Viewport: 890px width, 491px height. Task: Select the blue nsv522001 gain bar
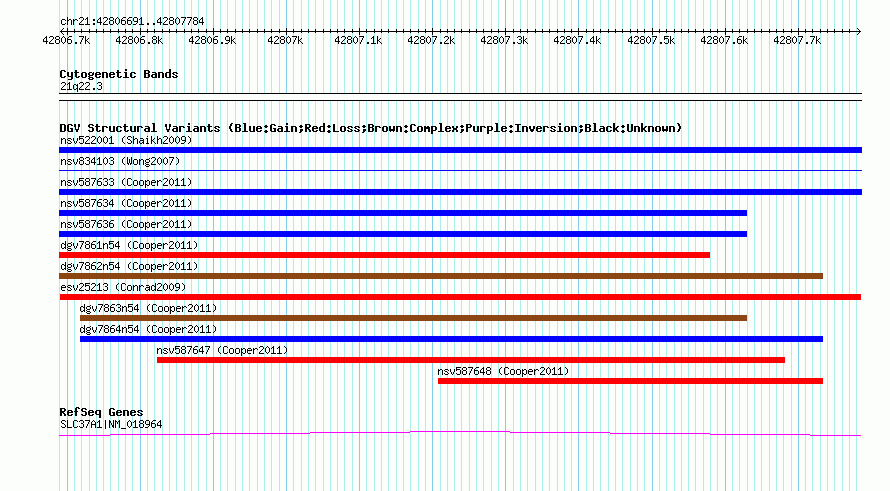(x=460, y=150)
